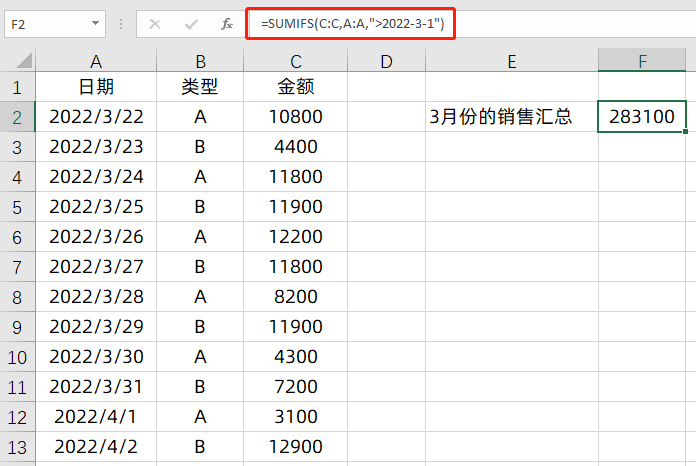Click type cell A in row 2
The width and height of the screenshot is (696, 466).
[200, 117]
